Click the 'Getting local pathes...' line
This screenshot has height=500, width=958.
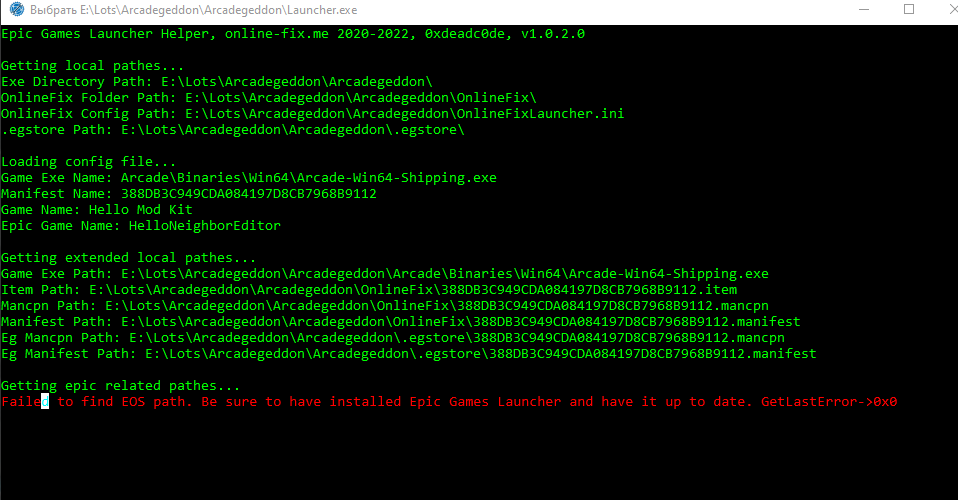click(92, 65)
